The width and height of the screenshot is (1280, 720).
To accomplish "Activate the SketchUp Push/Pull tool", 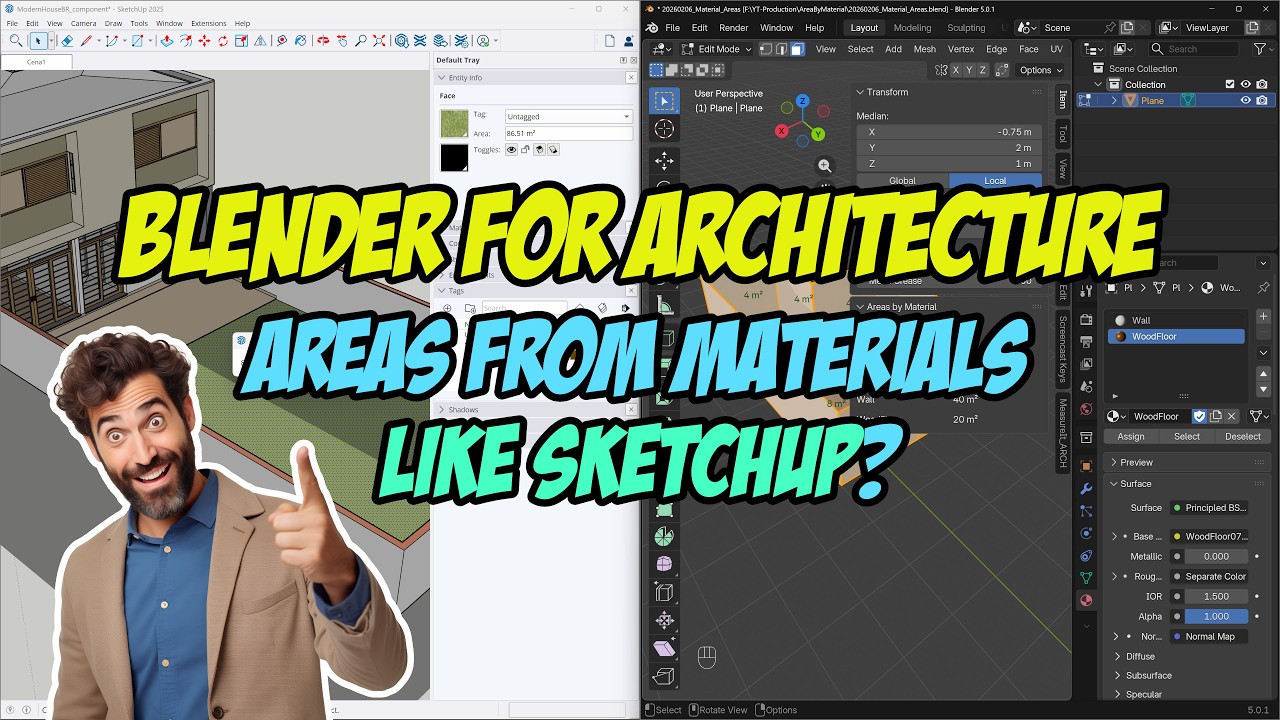I will tap(166, 41).
